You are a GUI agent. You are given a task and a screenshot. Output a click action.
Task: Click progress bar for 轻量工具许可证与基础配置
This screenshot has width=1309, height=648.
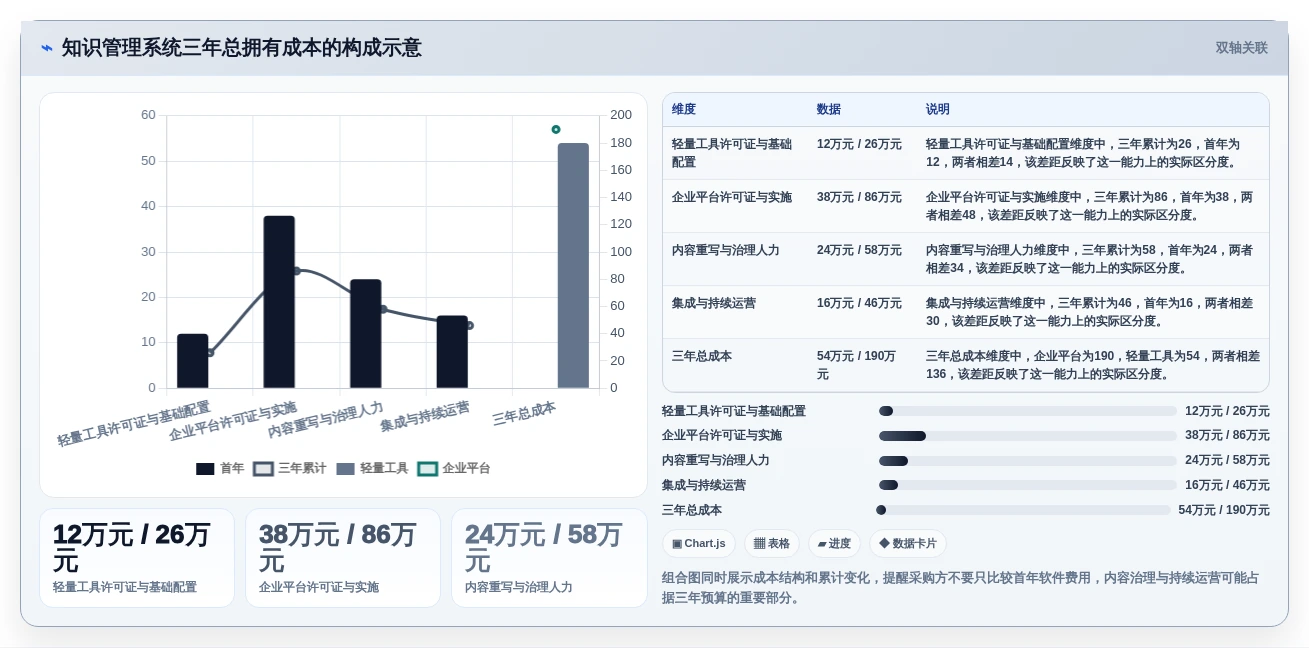coord(1028,411)
